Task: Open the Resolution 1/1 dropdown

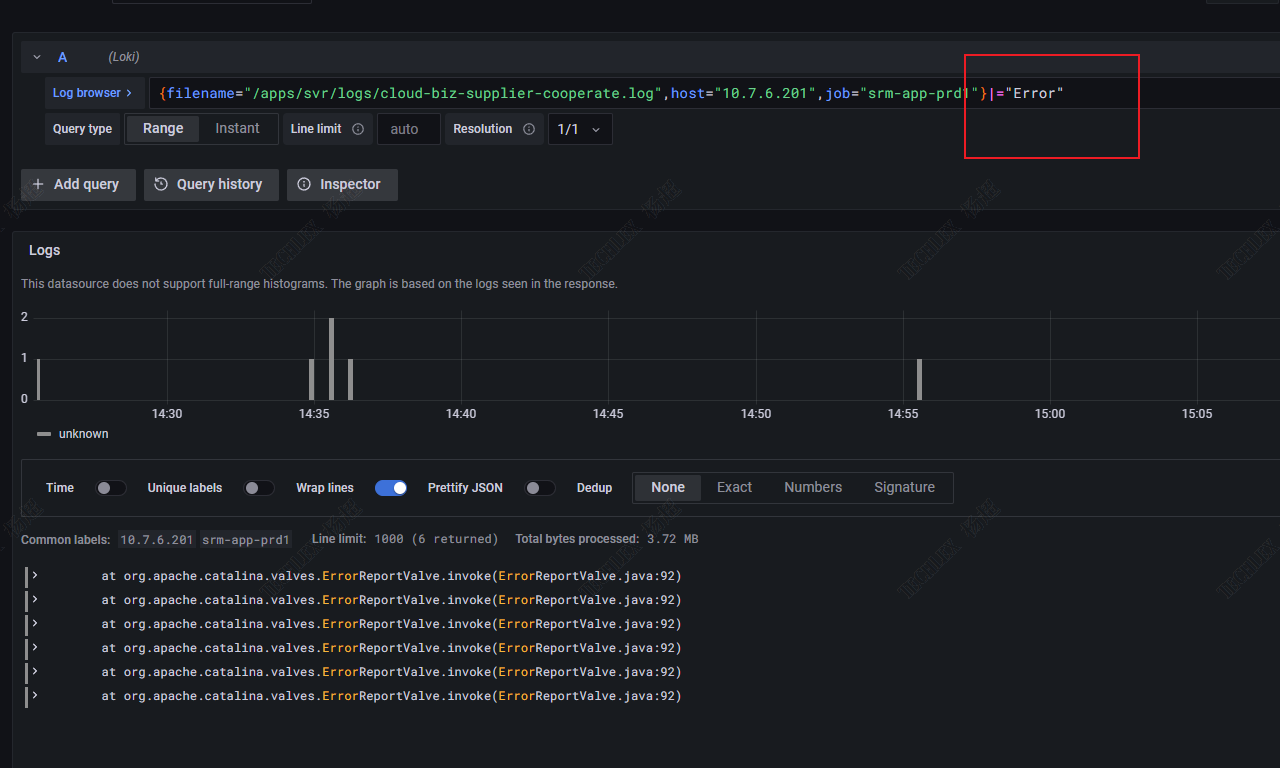Action: [x=580, y=129]
